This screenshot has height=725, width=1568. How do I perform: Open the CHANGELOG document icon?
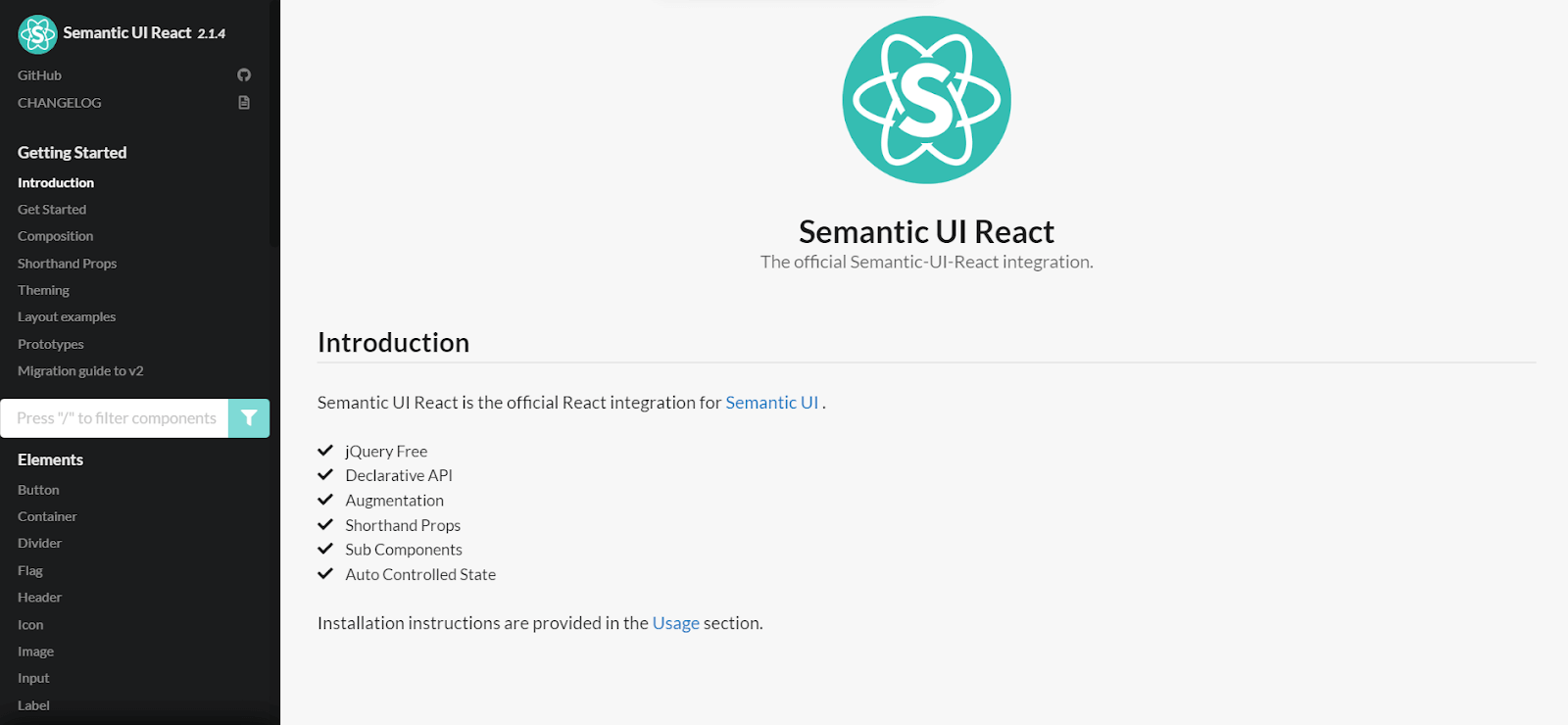pyautogui.click(x=243, y=102)
